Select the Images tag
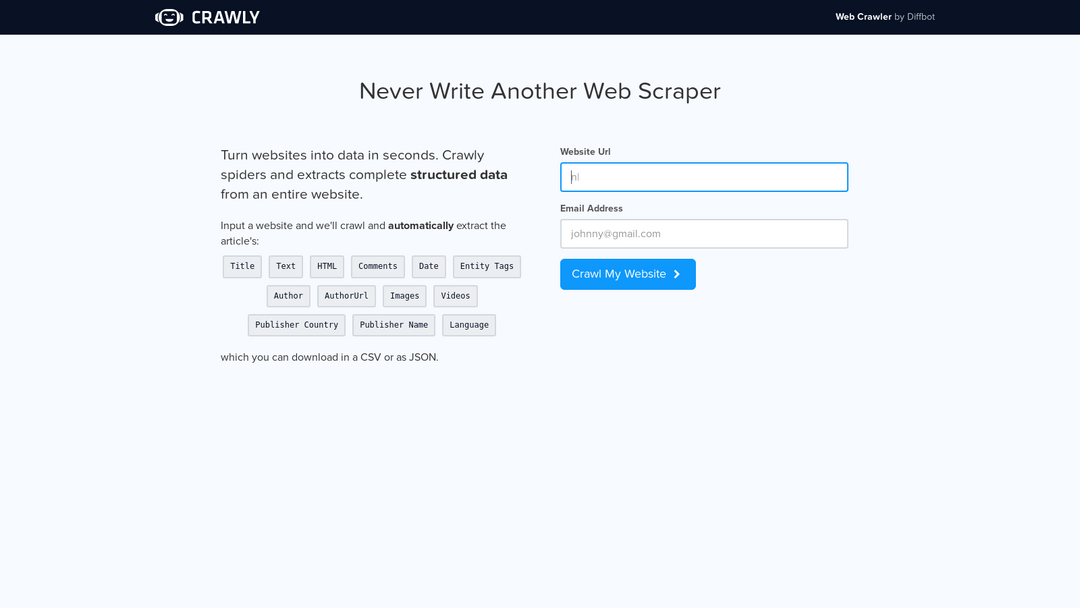 [x=404, y=296]
